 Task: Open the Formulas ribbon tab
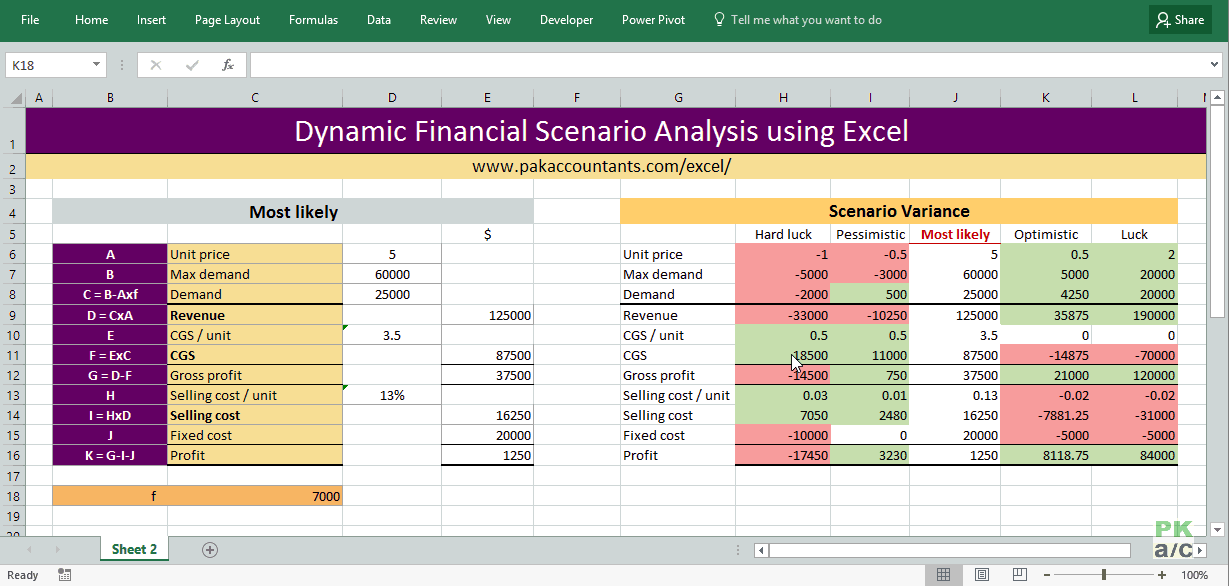click(313, 20)
